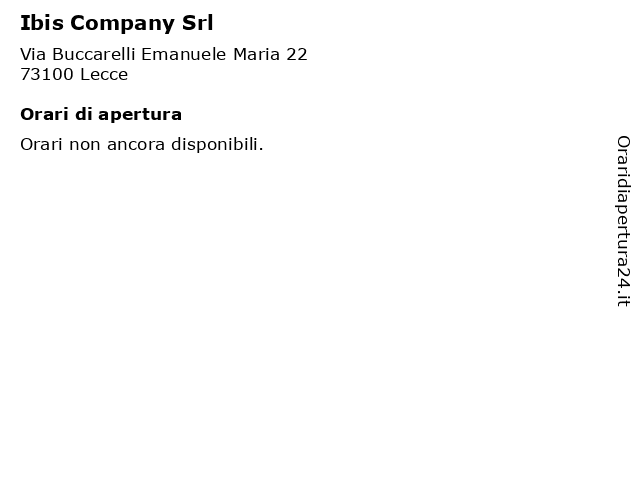Click 'di' in the 'Orari di apertura' heading
Viewport: 640px width, 480px height.
[84, 114]
